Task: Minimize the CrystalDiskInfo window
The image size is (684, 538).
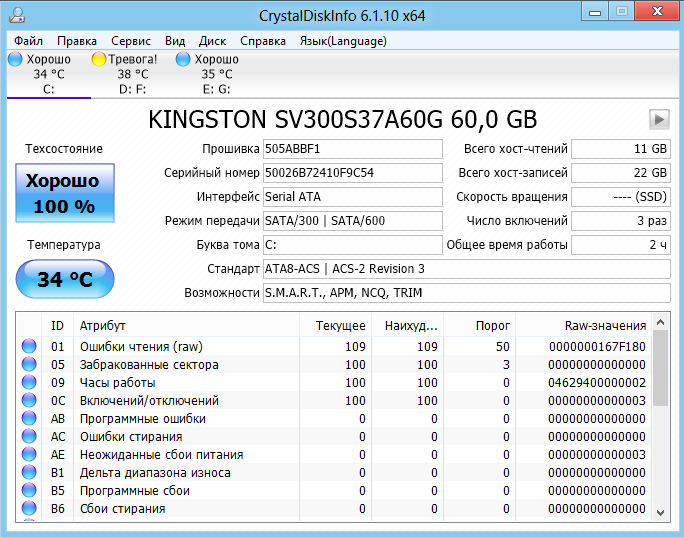Action: [x=595, y=12]
